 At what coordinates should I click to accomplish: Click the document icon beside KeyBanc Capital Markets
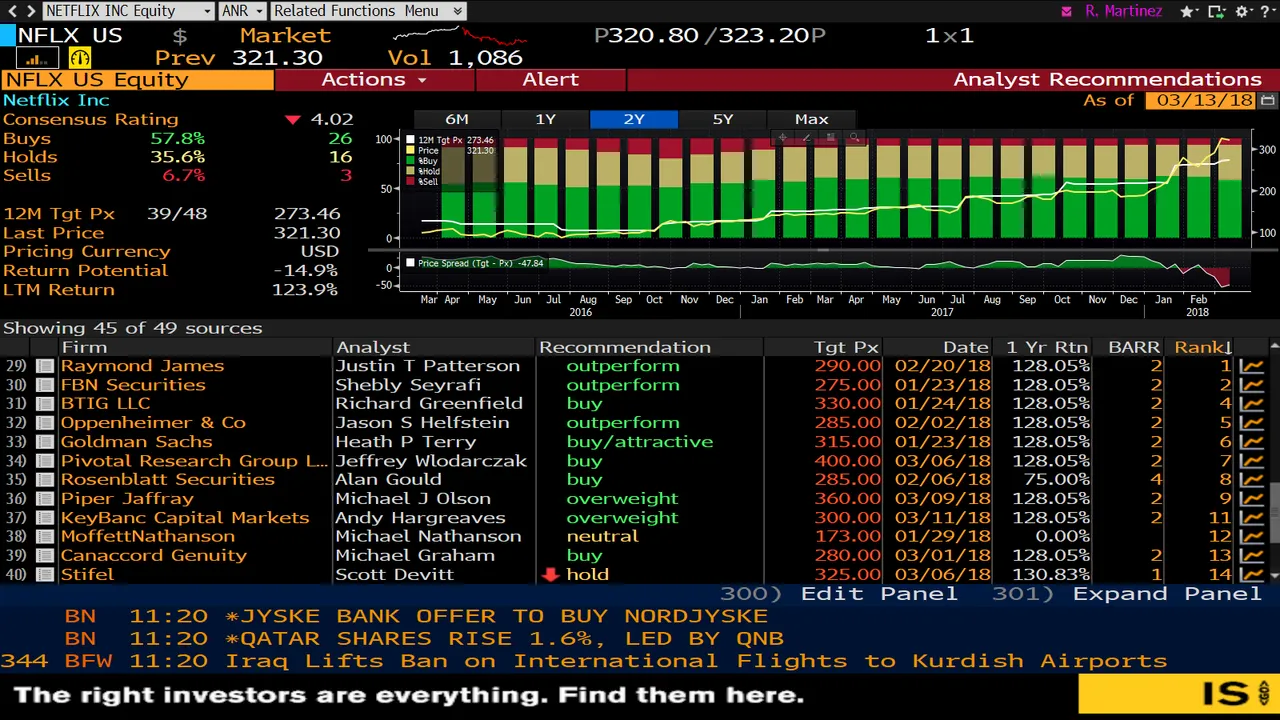(45, 518)
